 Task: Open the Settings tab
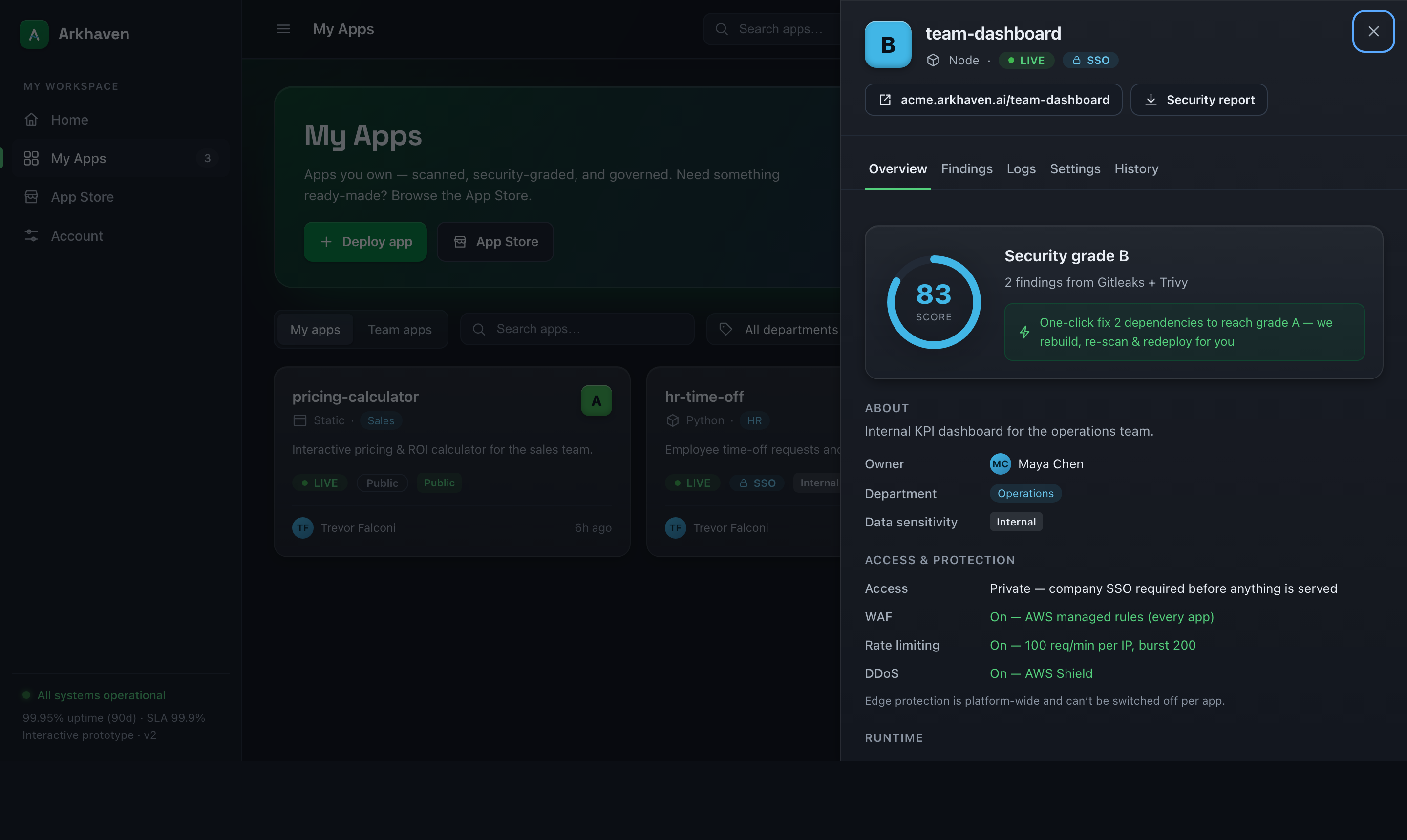pos(1075,168)
